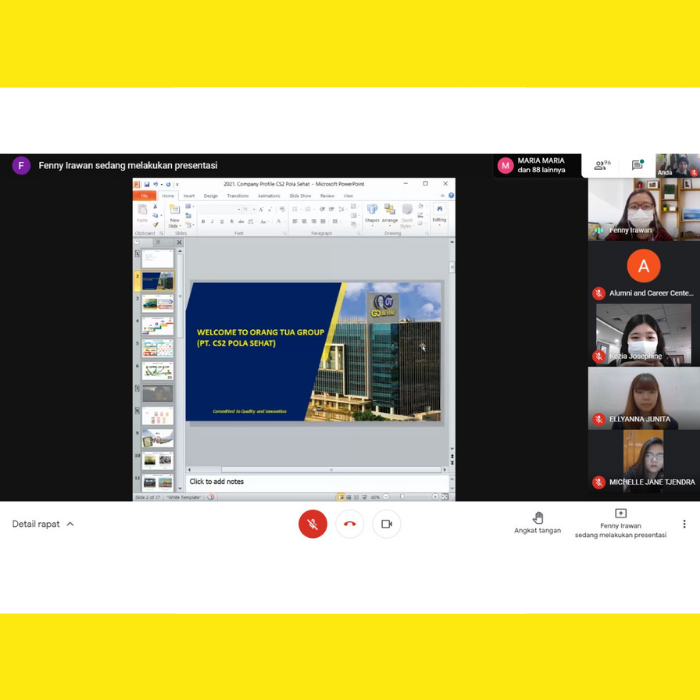Image resolution: width=700 pixels, height=700 pixels.
Task: Open the View ribbon tab
Action: (348, 196)
